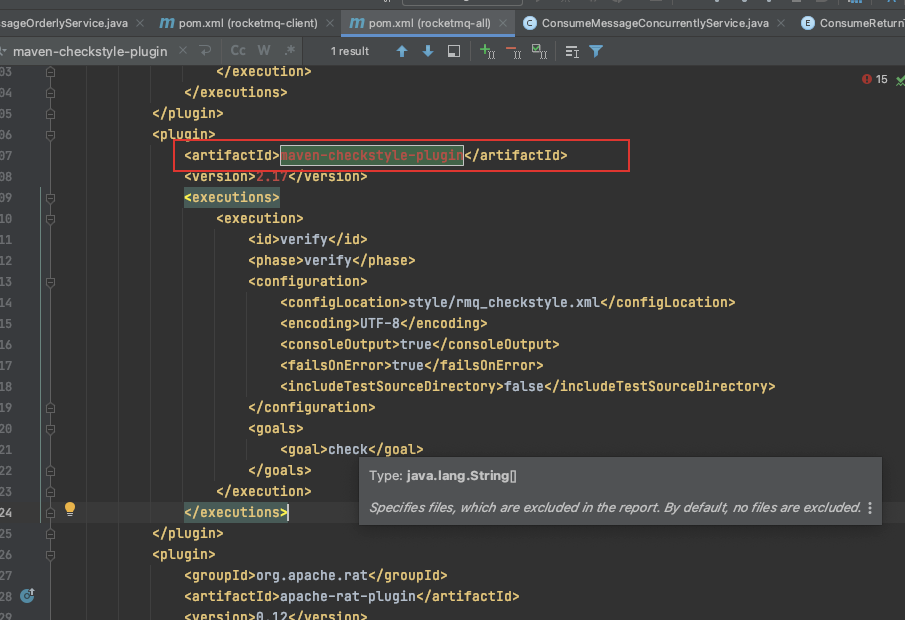905x620 pixels.
Task: Close pom.xml (rocketmq-client) tab
Action: pyautogui.click(x=330, y=23)
